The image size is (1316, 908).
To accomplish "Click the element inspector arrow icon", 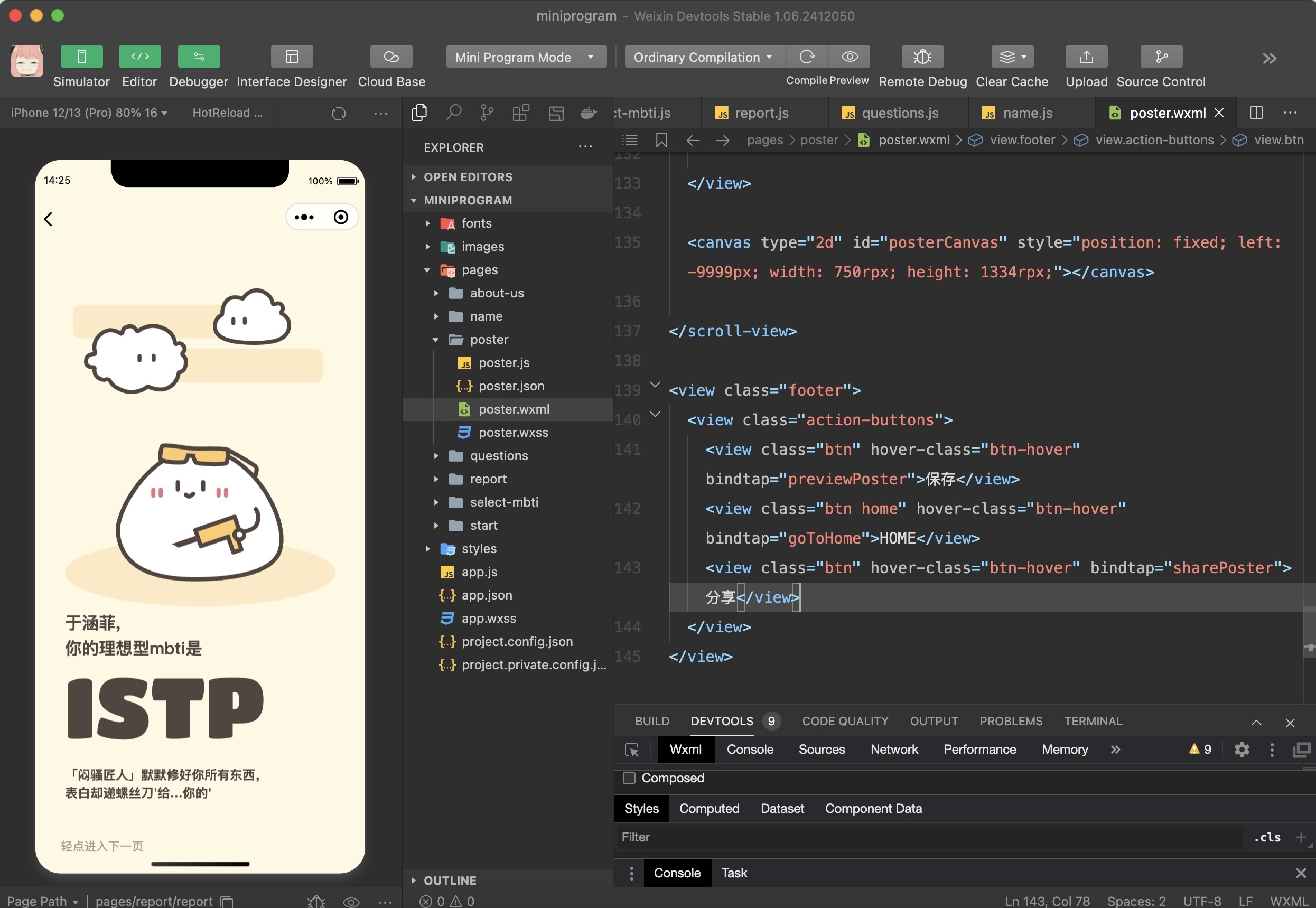I will click(x=631, y=750).
